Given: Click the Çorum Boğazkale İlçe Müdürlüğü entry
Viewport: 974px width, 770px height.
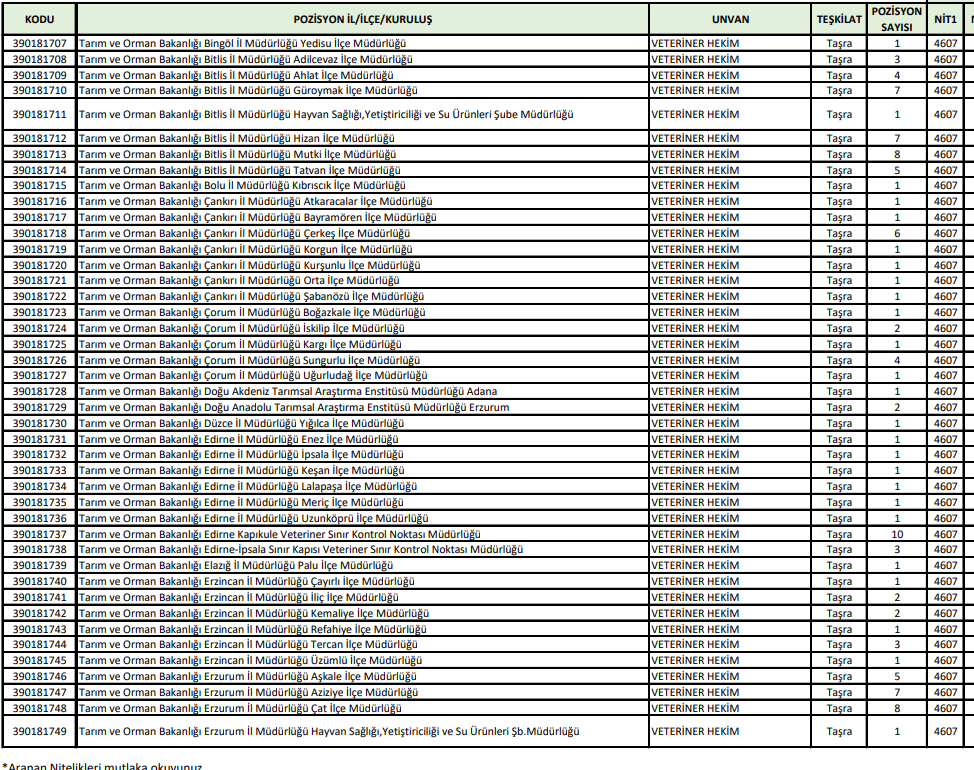Looking at the screenshot, I should pos(252,312).
